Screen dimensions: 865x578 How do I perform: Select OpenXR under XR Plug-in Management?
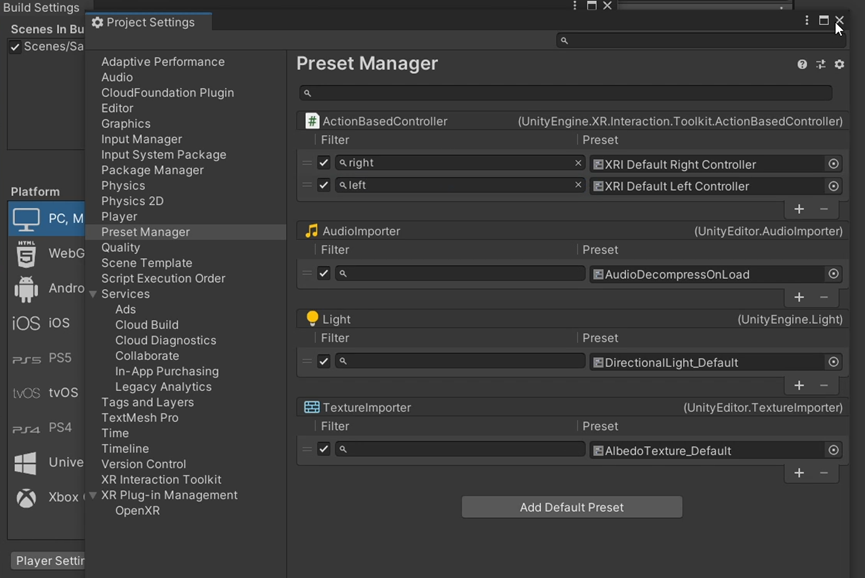pyautogui.click(x=137, y=511)
